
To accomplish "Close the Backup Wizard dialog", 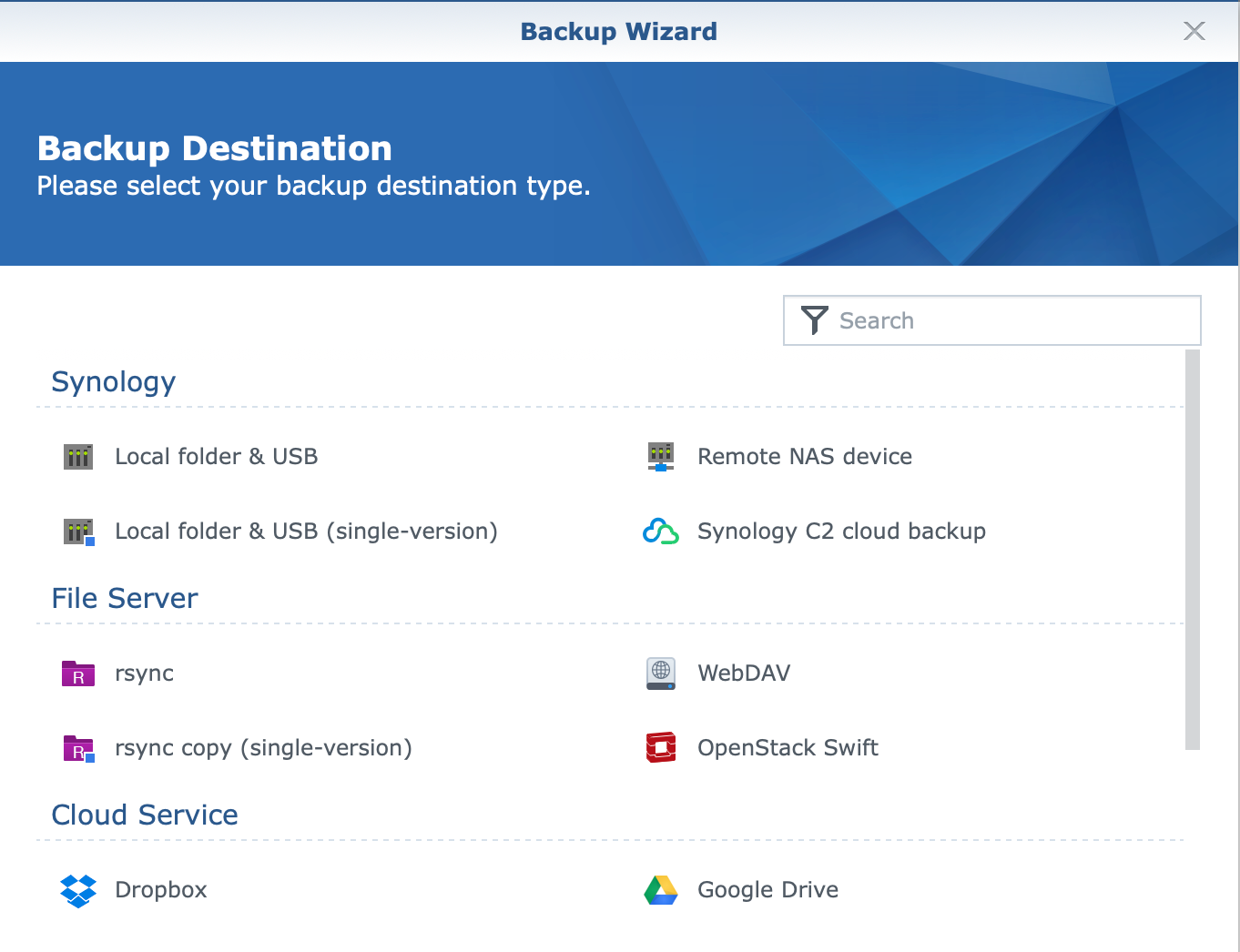I will [1194, 31].
